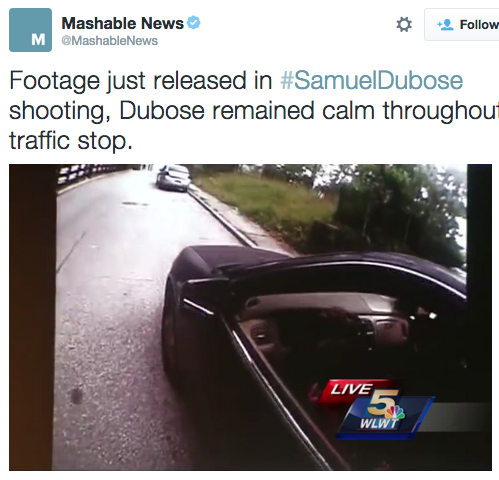The width and height of the screenshot is (499, 480).
Task: Click the "traffic stop." tweet text
Action: pyautogui.click(x=71, y=140)
